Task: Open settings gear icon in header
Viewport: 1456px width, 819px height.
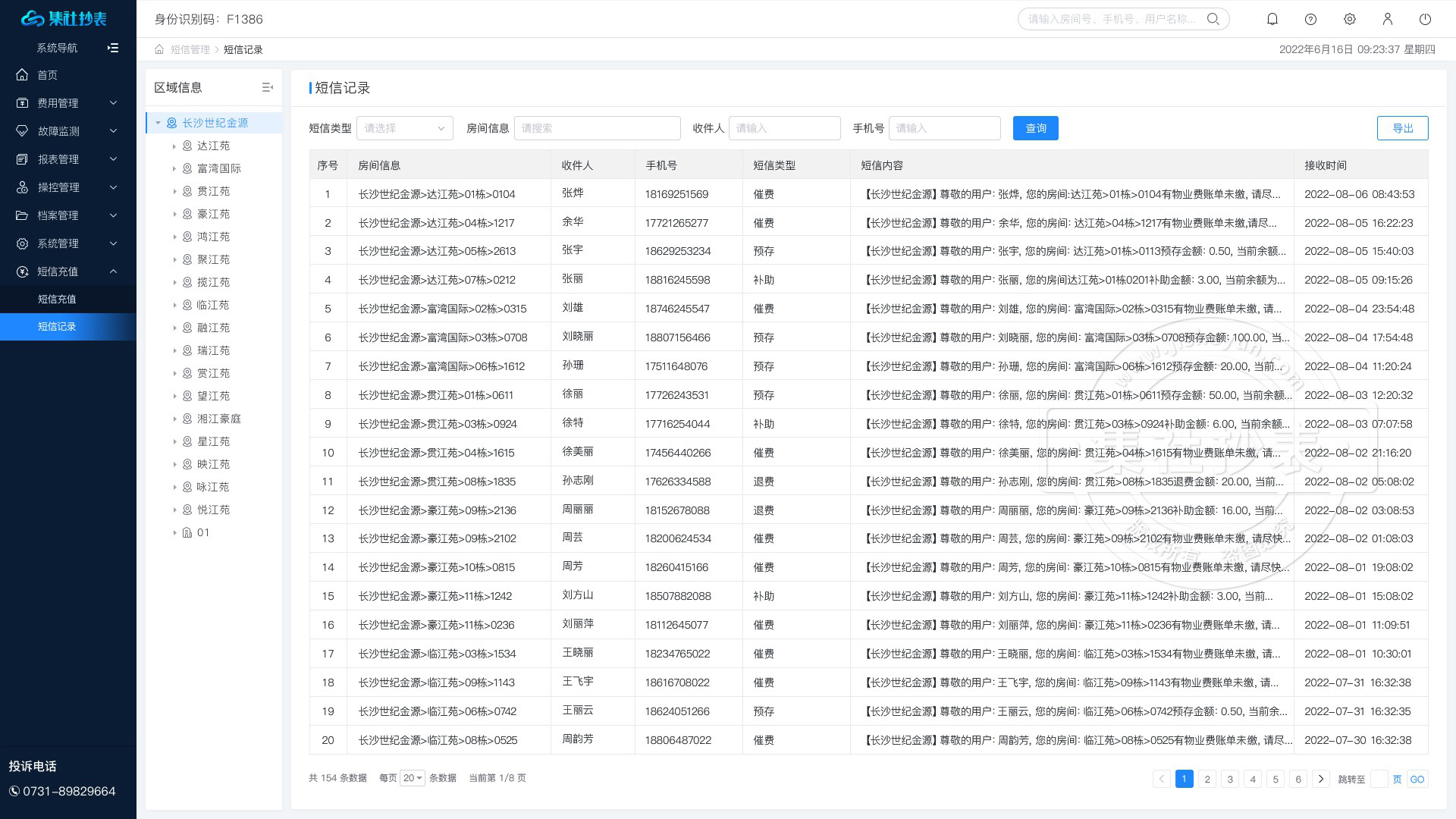Action: tap(1349, 19)
